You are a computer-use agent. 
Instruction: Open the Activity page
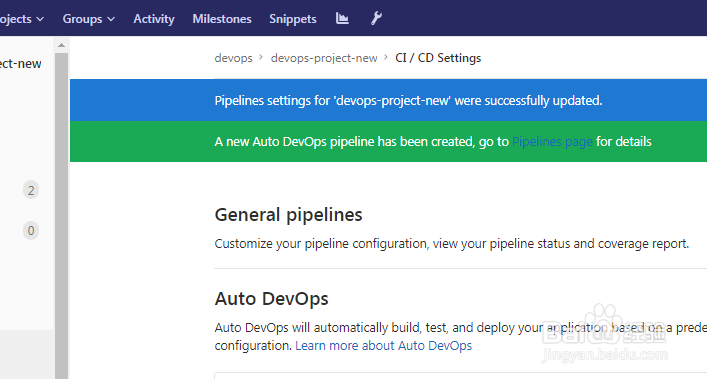click(x=154, y=19)
